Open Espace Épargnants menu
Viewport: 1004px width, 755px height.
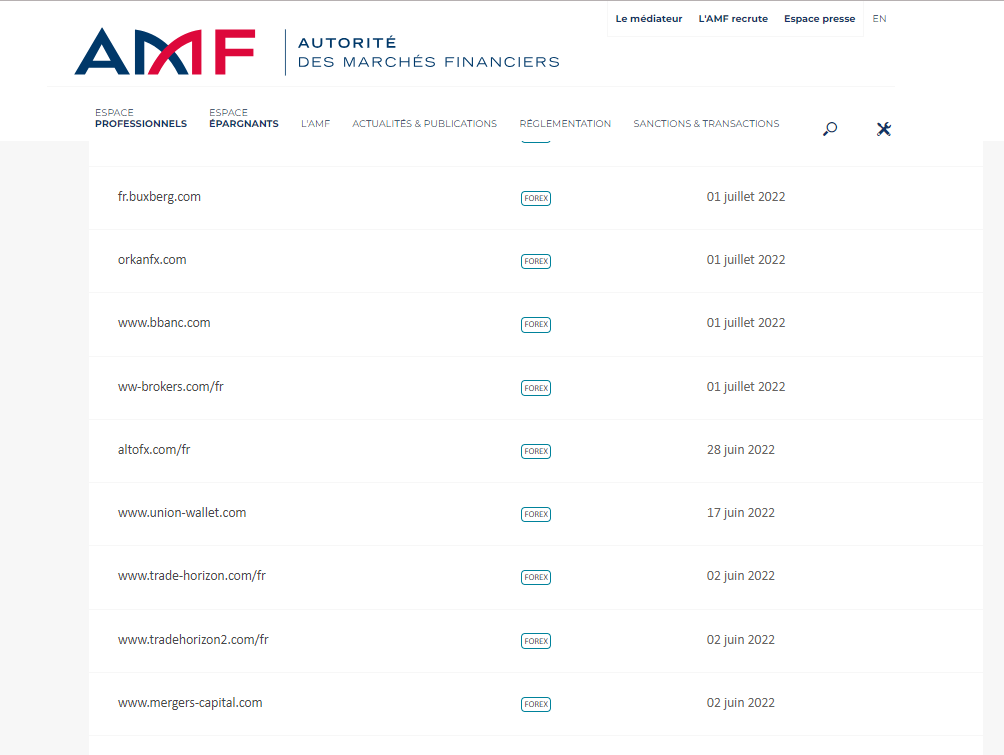point(244,119)
